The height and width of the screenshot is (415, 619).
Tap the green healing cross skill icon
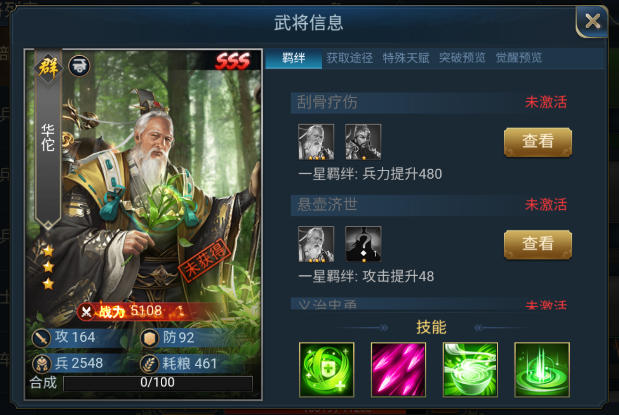(326, 370)
